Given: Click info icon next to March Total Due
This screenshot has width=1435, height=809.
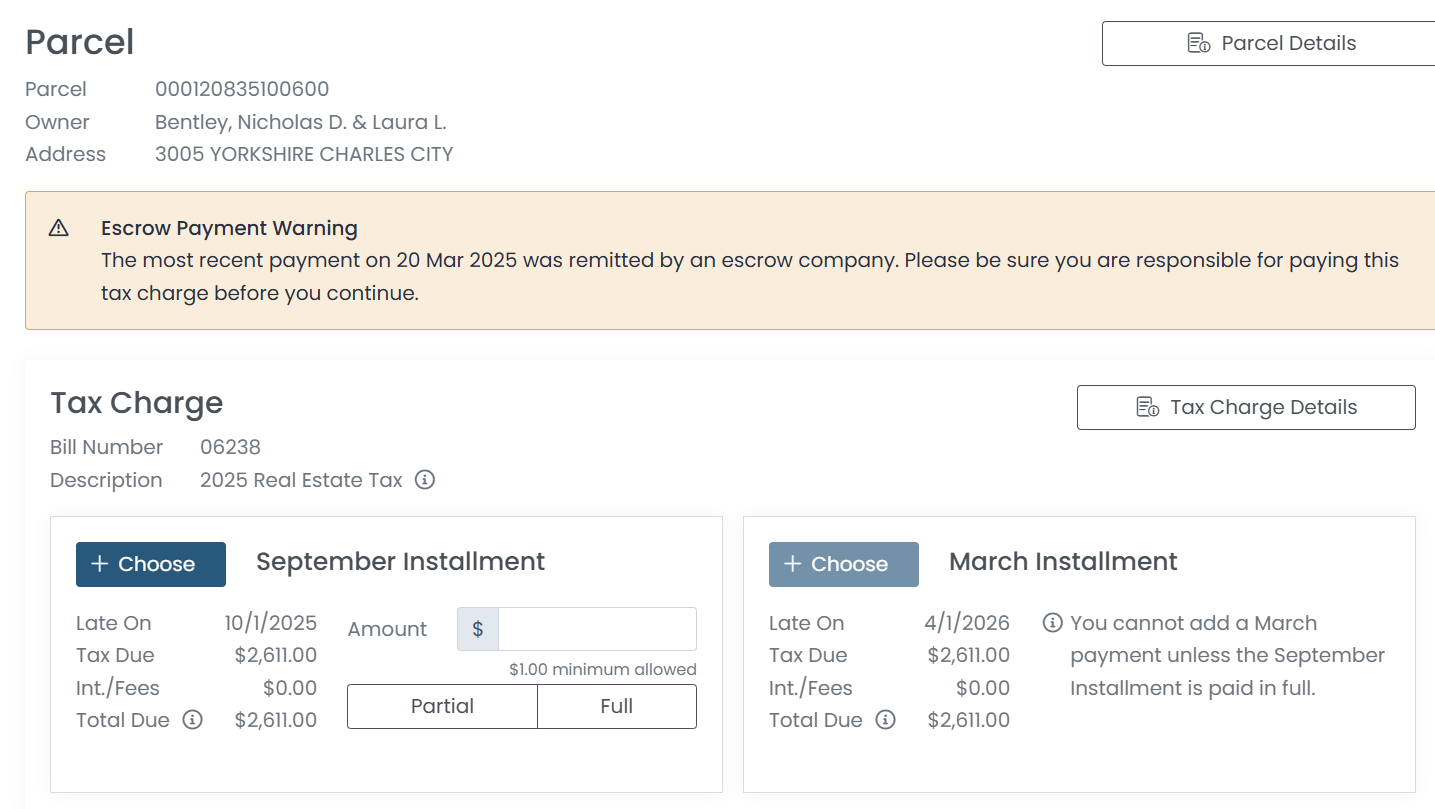Looking at the screenshot, I should point(886,720).
